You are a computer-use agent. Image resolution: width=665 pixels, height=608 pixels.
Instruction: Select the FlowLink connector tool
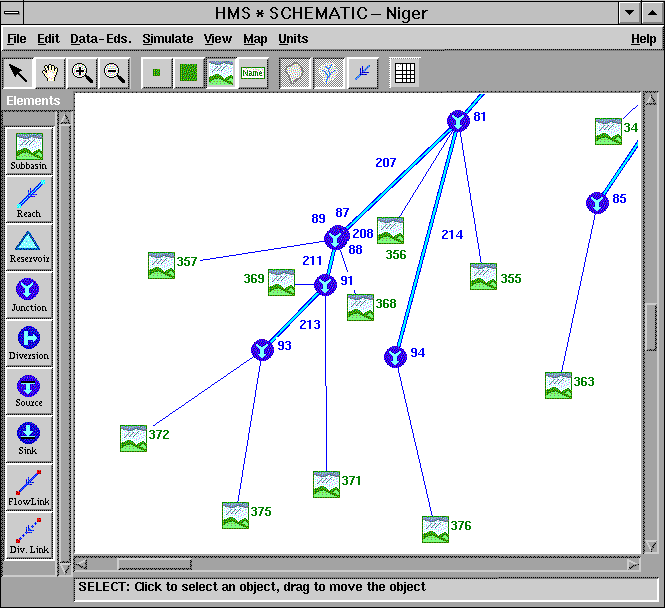[28, 485]
